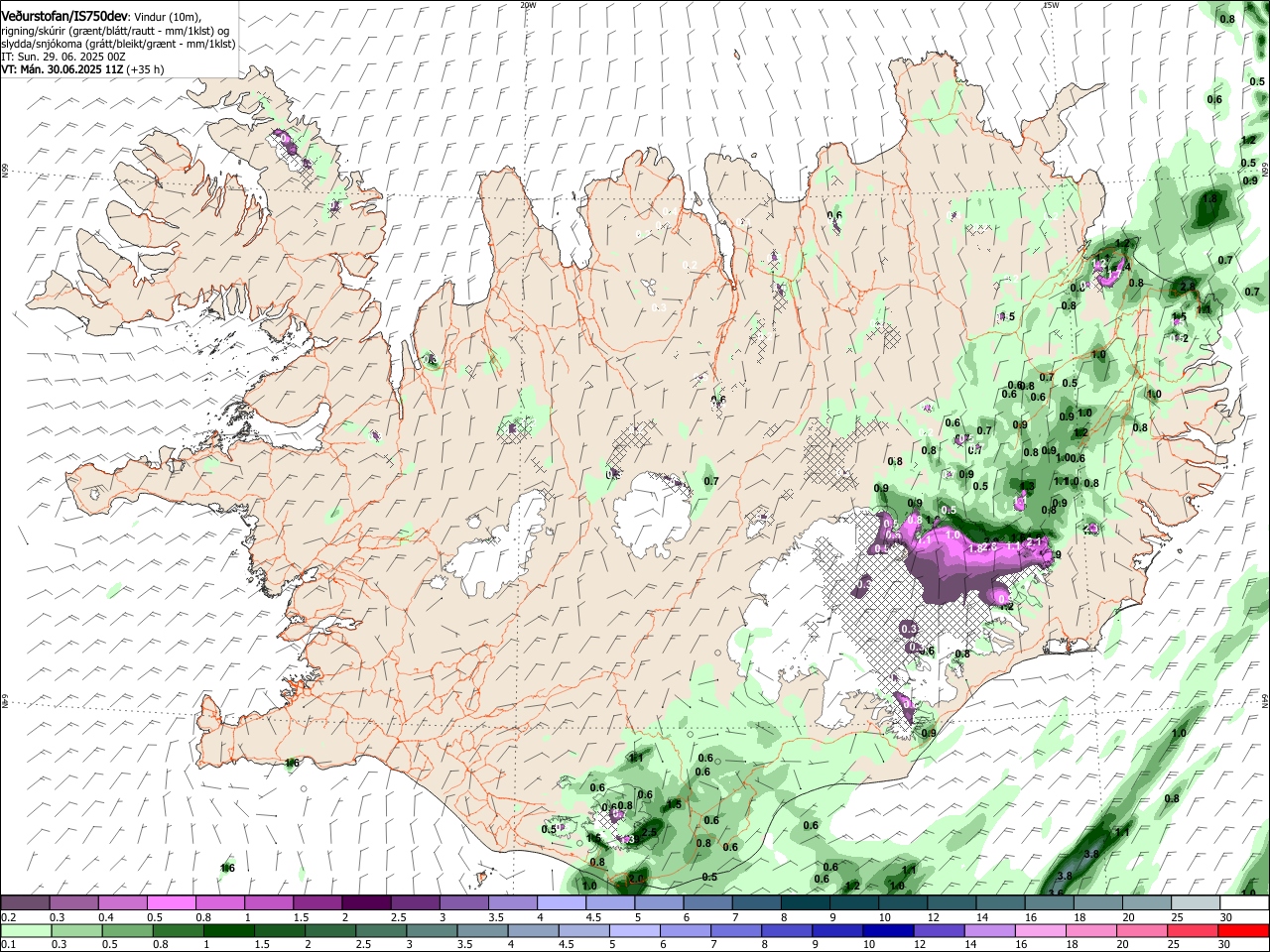1270x952 pixels.
Task: Click the 30 value in the lower legend row
Action: coord(1226,944)
